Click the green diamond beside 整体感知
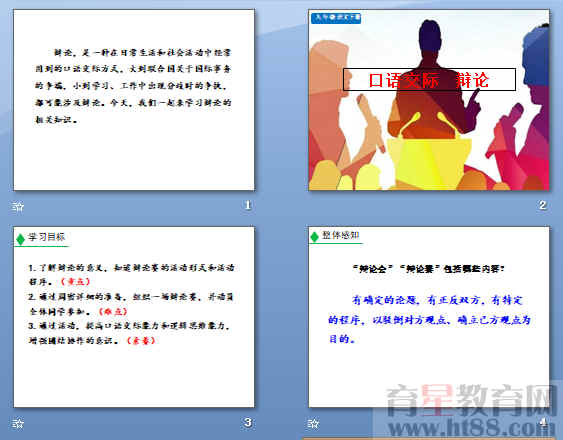 click(315, 237)
